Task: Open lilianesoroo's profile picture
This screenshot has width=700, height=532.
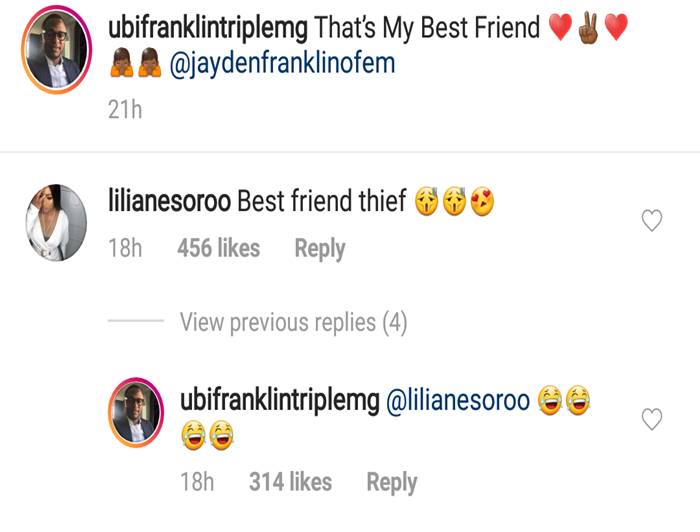Action: tap(56, 222)
